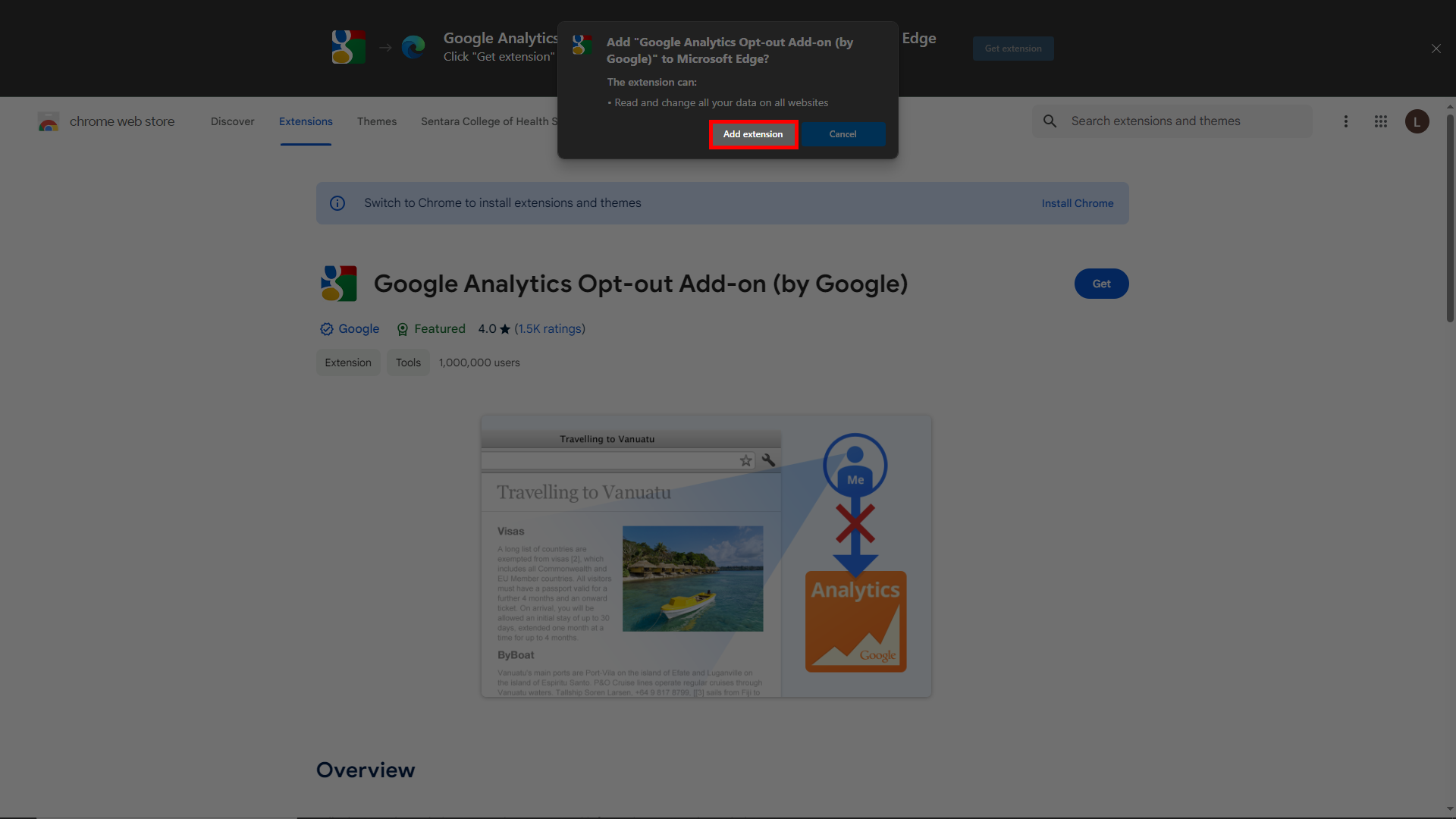Click the rating star icon
1456x819 pixels.
tap(505, 329)
